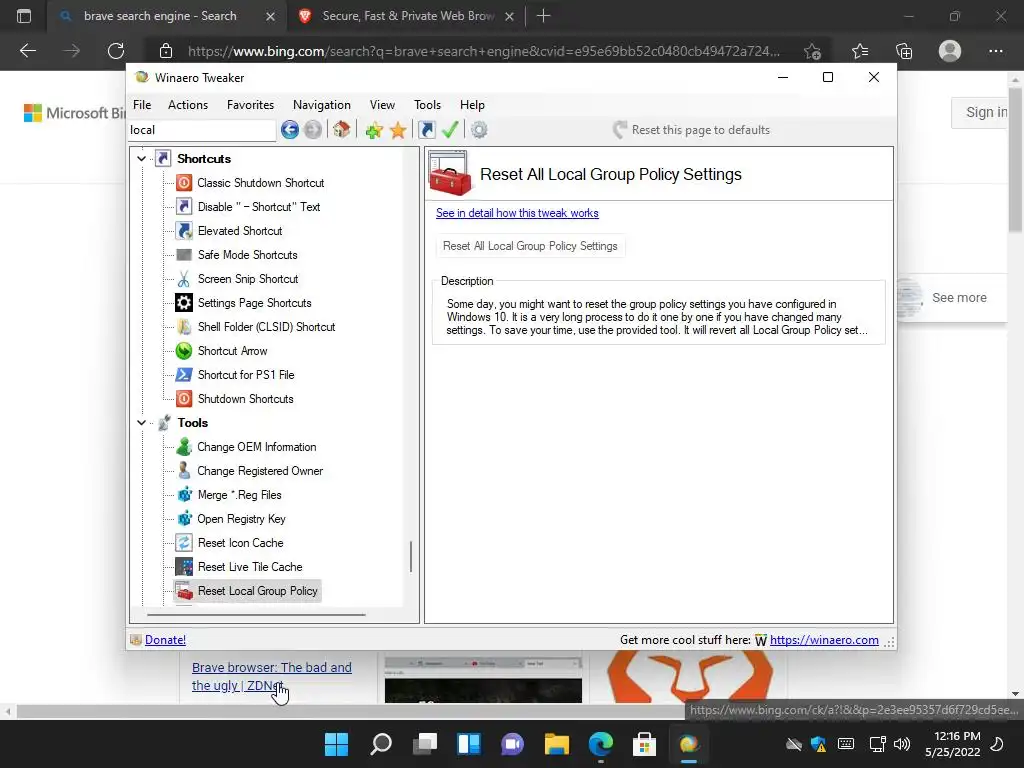Open the https://winaero.com link
Image resolution: width=1024 pixels, height=768 pixels.
point(824,640)
